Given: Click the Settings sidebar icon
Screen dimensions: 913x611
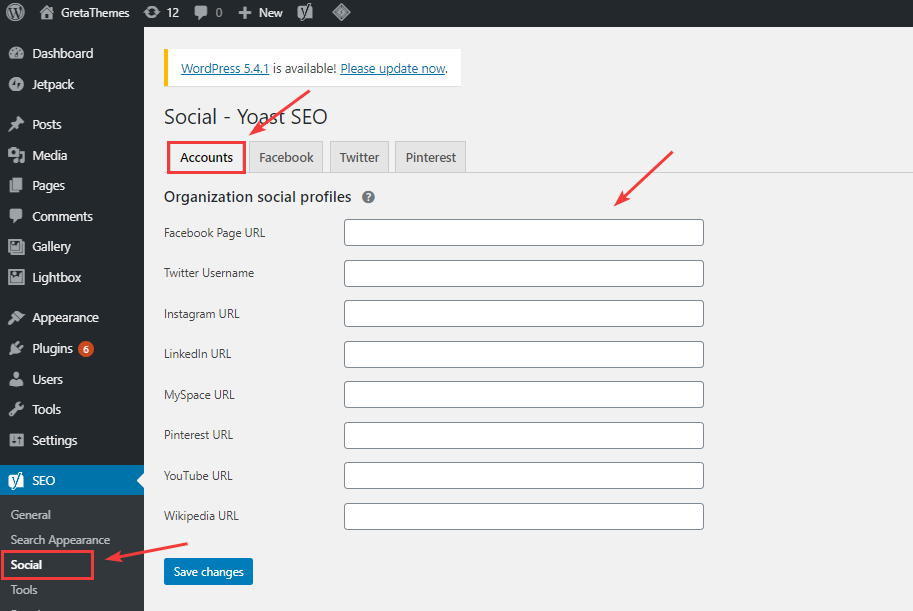Looking at the screenshot, I should 16,440.
